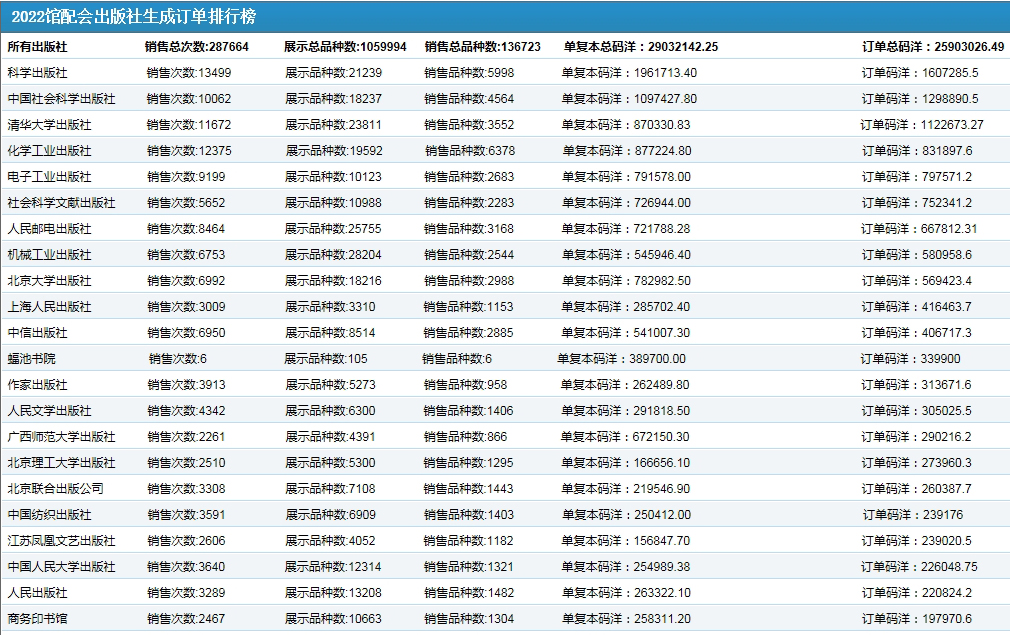
Task: Select the 人民文学出版社 publisher name
Action: point(49,411)
